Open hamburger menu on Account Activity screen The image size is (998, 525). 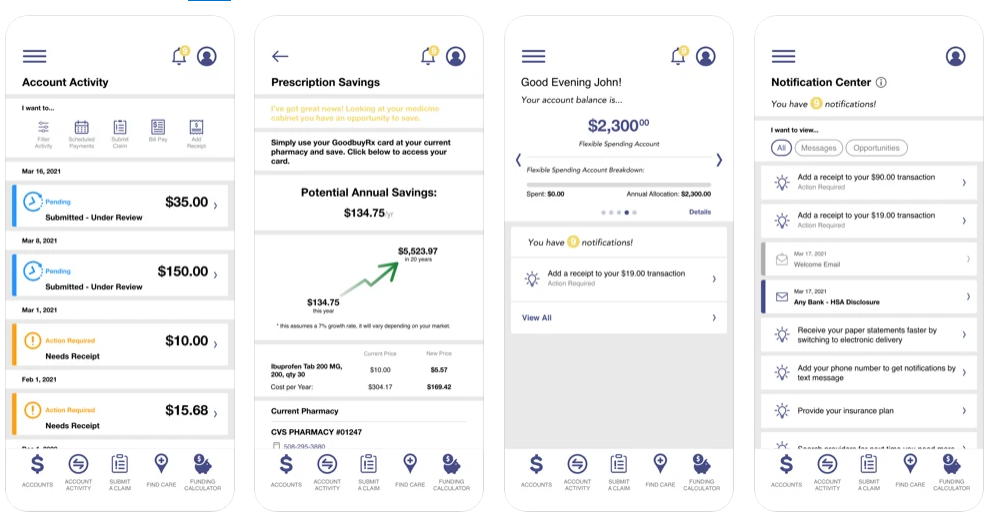pyautogui.click(x=34, y=57)
